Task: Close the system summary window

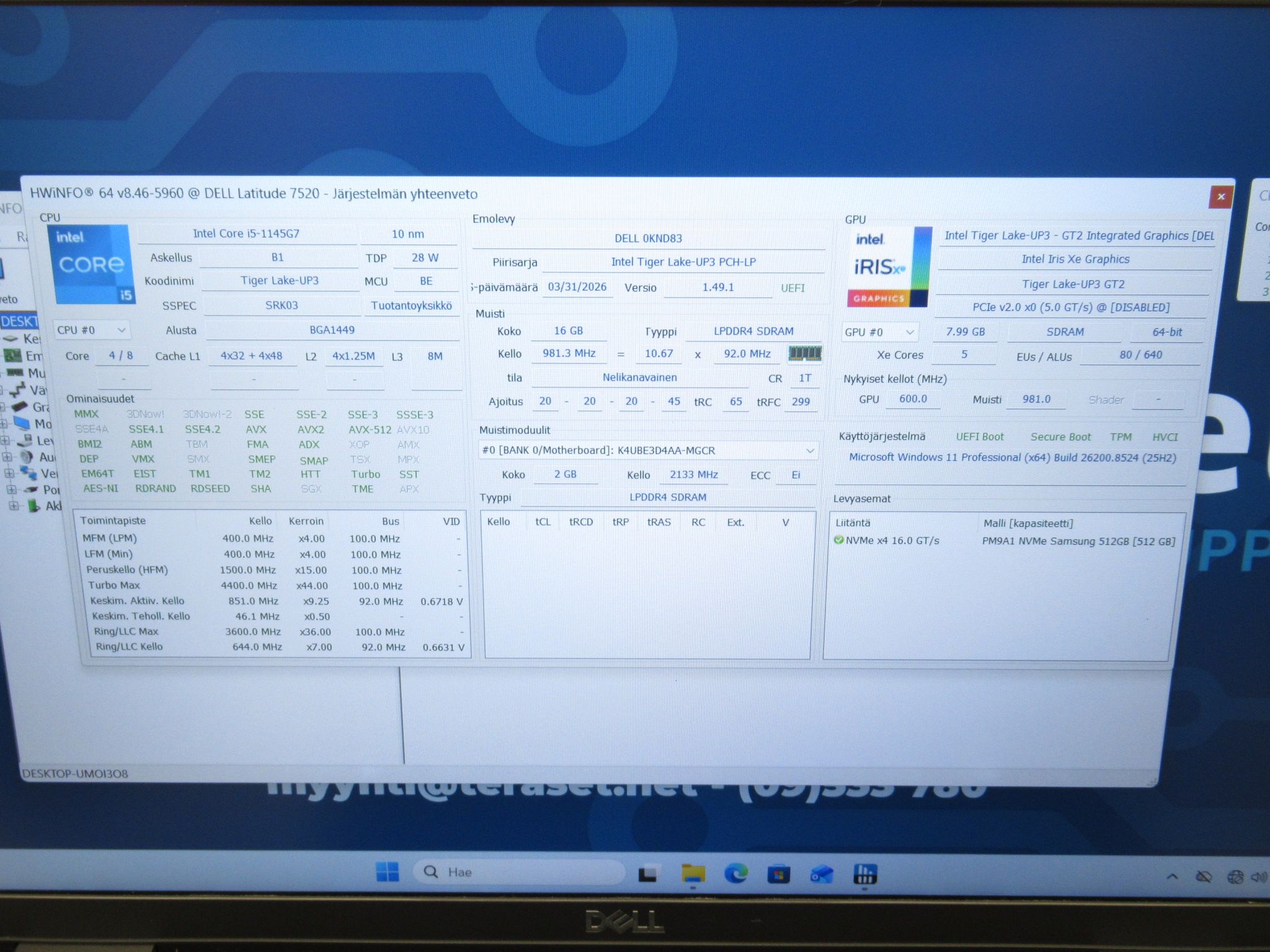Action: pyautogui.click(x=1220, y=197)
